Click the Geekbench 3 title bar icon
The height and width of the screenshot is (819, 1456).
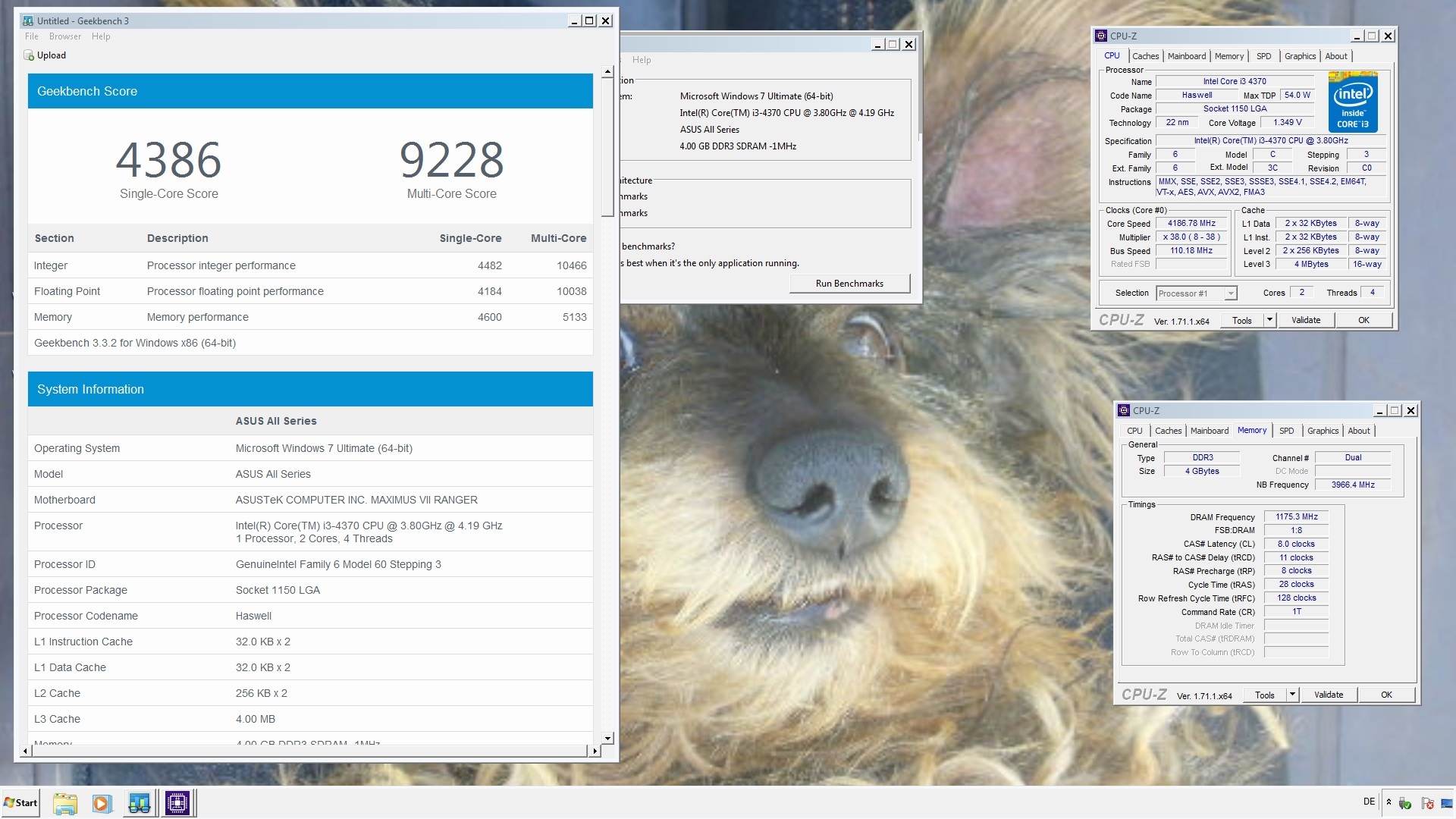coord(28,20)
